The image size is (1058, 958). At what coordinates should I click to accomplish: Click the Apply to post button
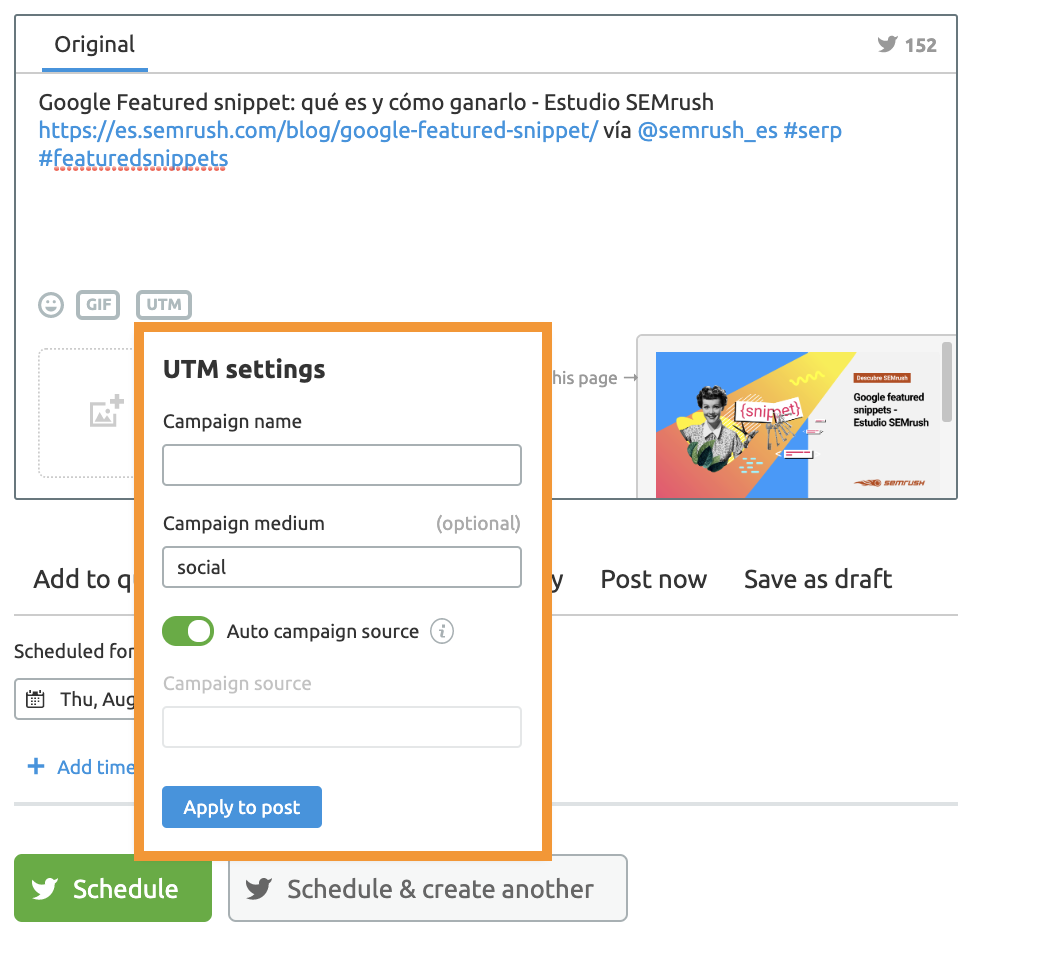pyautogui.click(x=242, y=808)
